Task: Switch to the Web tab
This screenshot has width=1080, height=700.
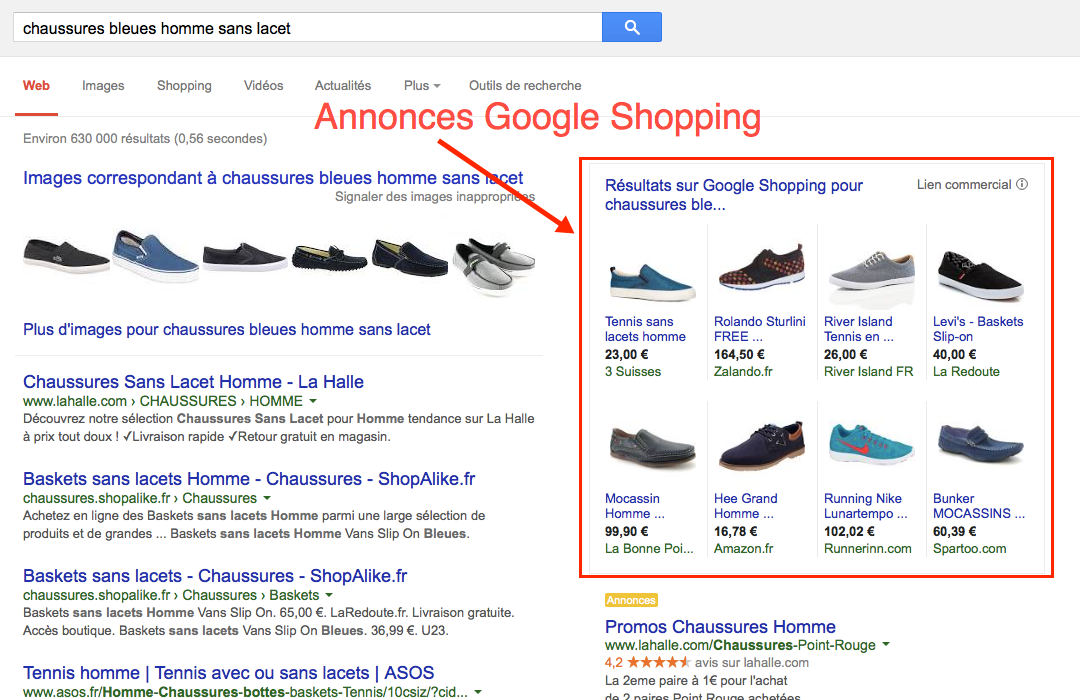Action: coord(36,85)
